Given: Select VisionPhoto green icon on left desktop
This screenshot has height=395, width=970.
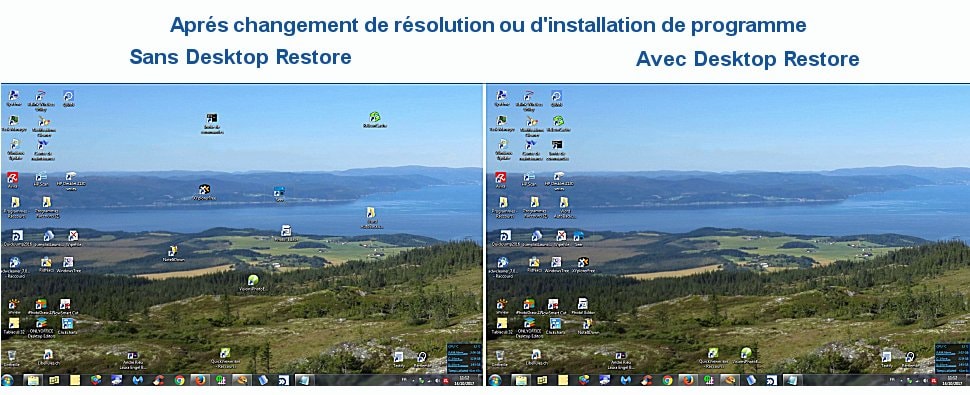Looking at the screenshot, I should [x=252, y=283].
